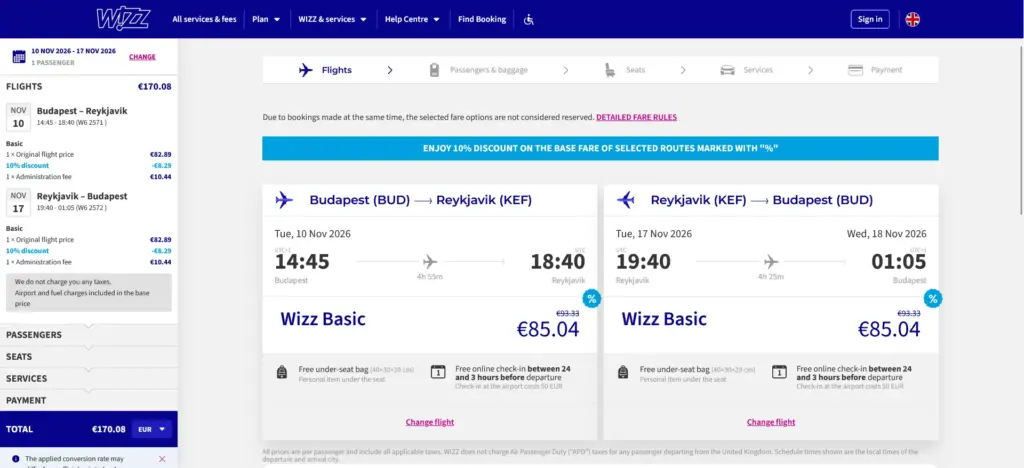This screenshot has width=1024, height=468.
Task: Open the WIZZ & services dropdown
Action: tap(332, 20)
